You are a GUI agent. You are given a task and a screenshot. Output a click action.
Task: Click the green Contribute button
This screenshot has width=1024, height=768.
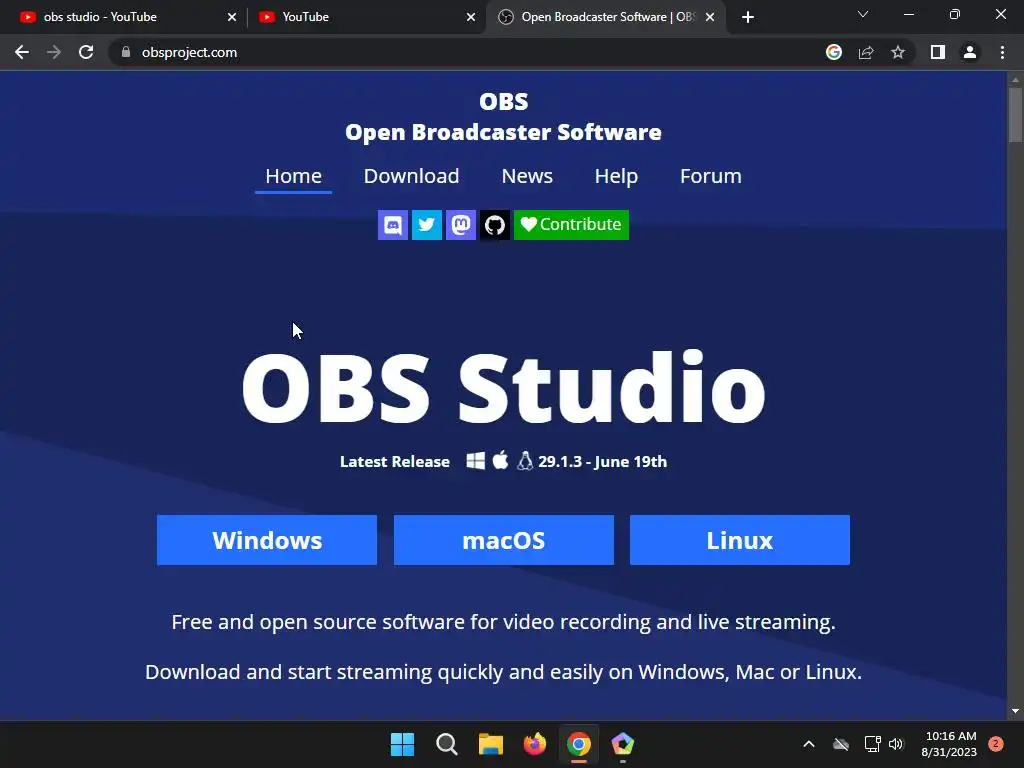point(571,225)
